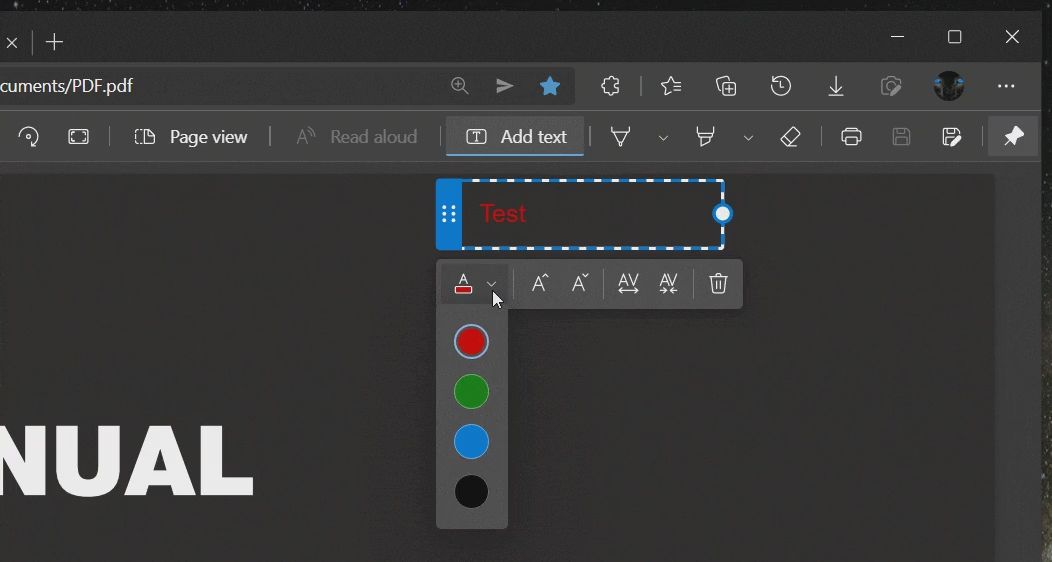The image size is (1052, 562).
Task: Minimize the browser window
Action: (x=898, y=37)
